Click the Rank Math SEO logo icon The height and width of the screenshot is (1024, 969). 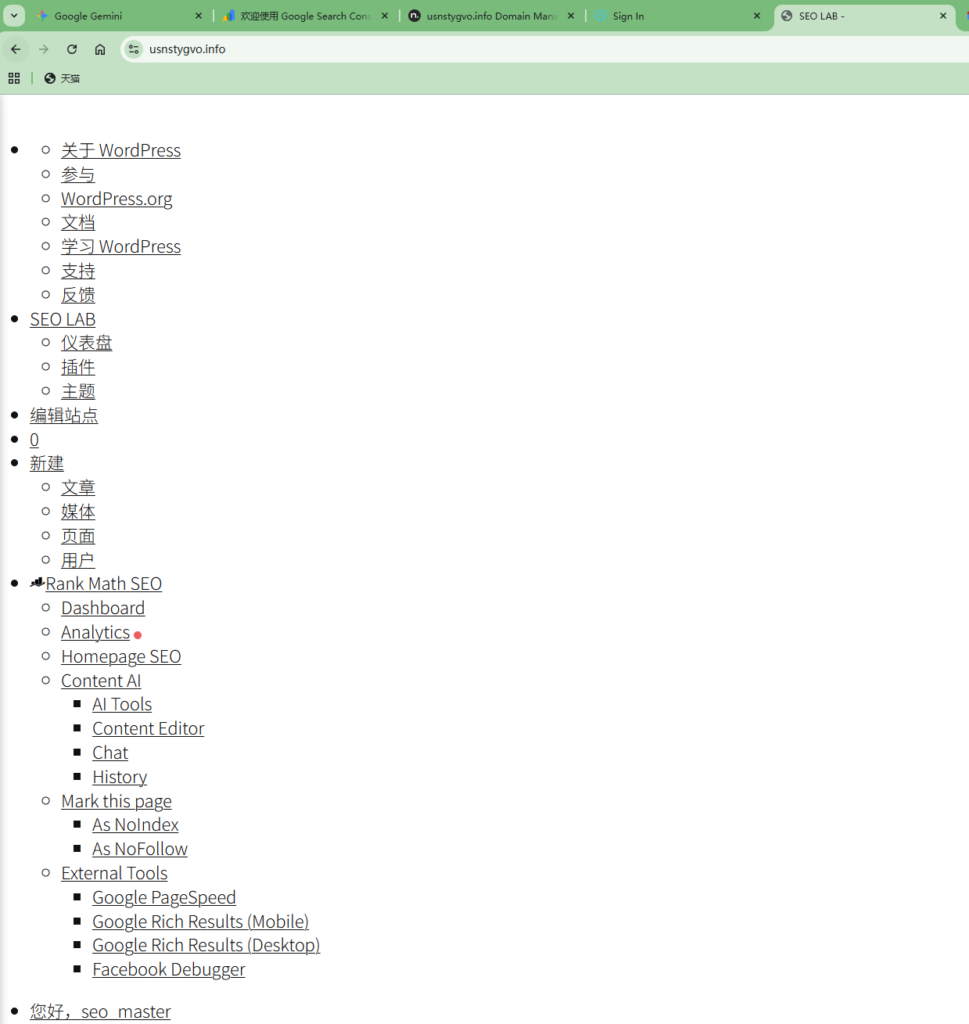pyautogui.click(x=37, y=583)
